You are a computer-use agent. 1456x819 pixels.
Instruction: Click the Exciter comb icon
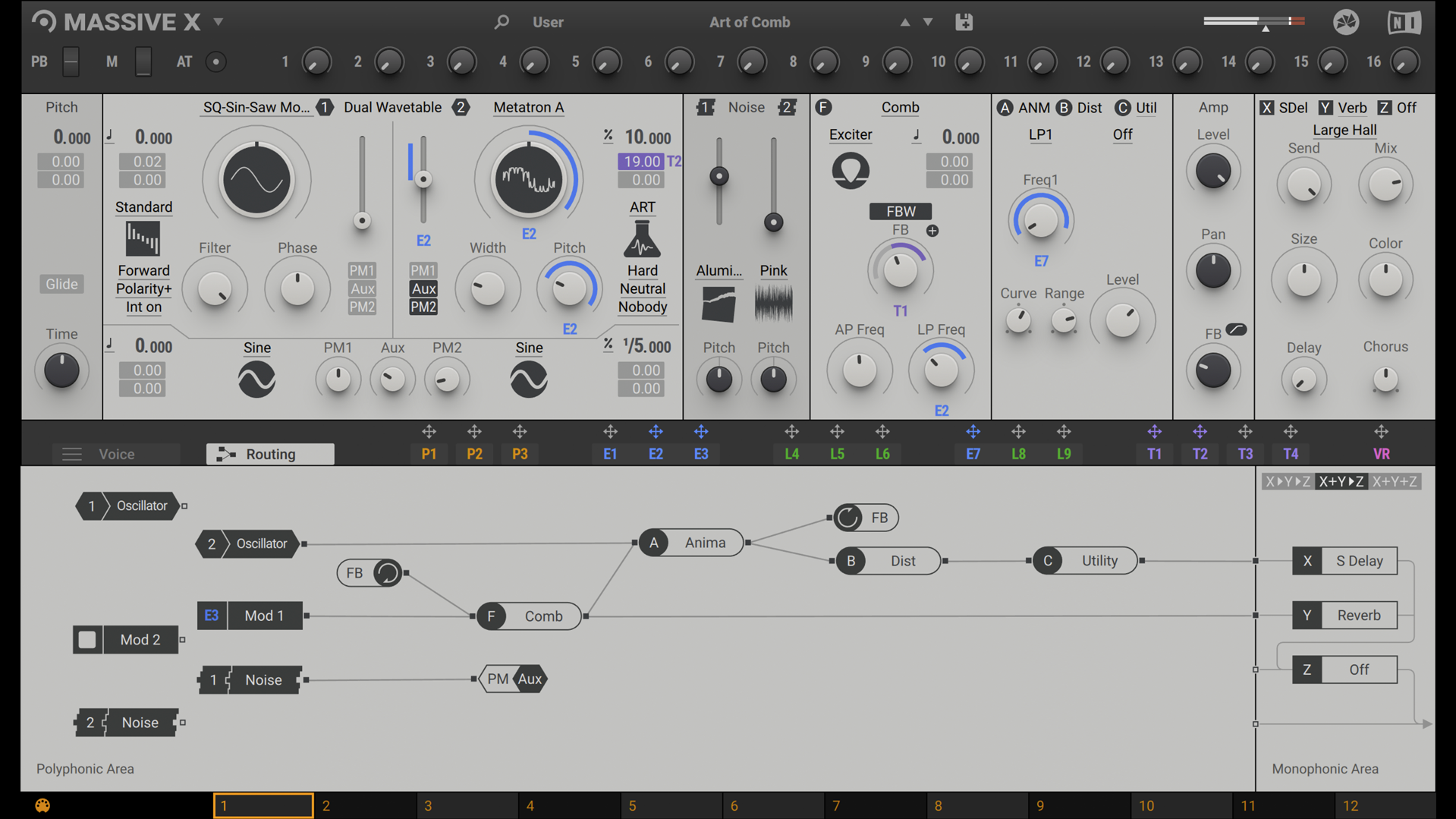[x=851, y=171]
